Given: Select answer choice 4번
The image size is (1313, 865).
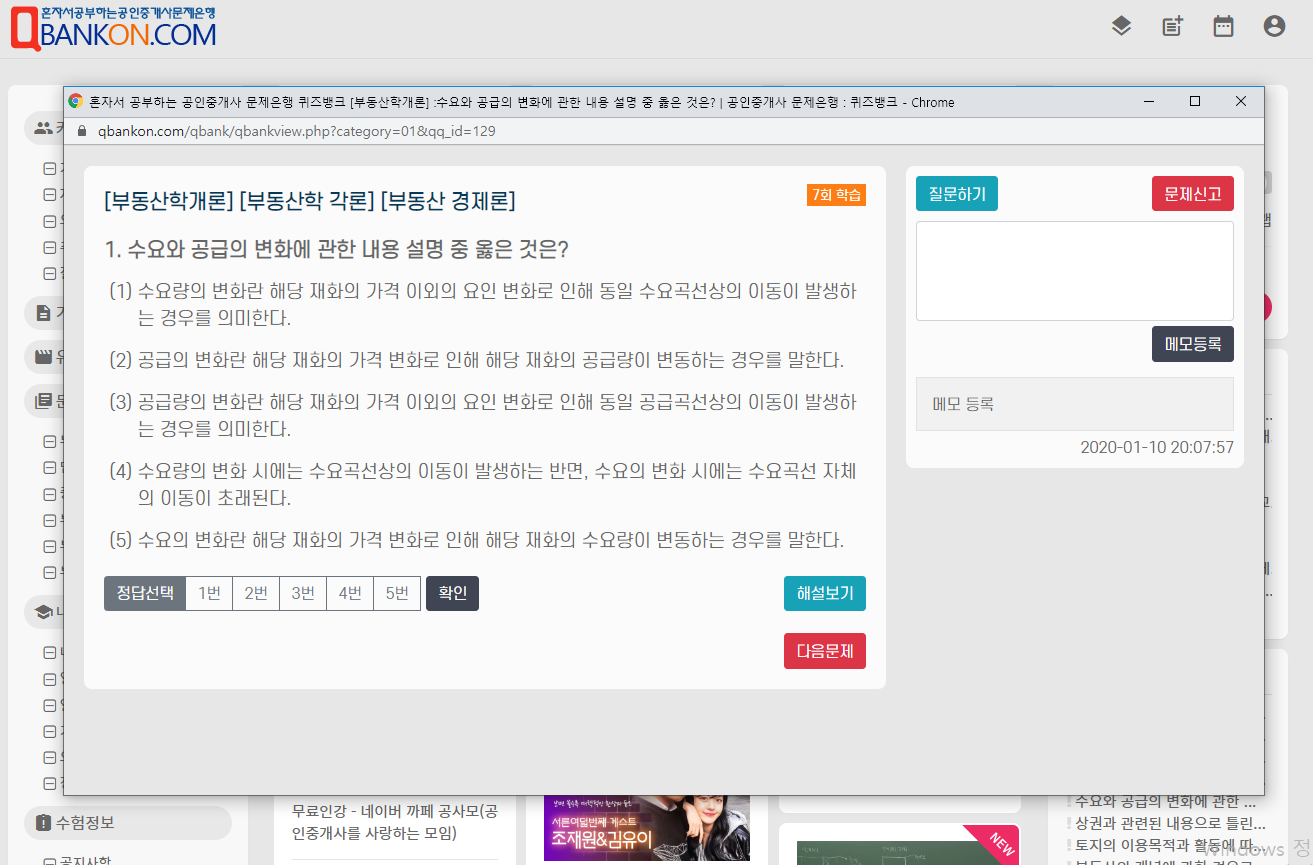Looking at the screenshot, I should tap(350, 593).
